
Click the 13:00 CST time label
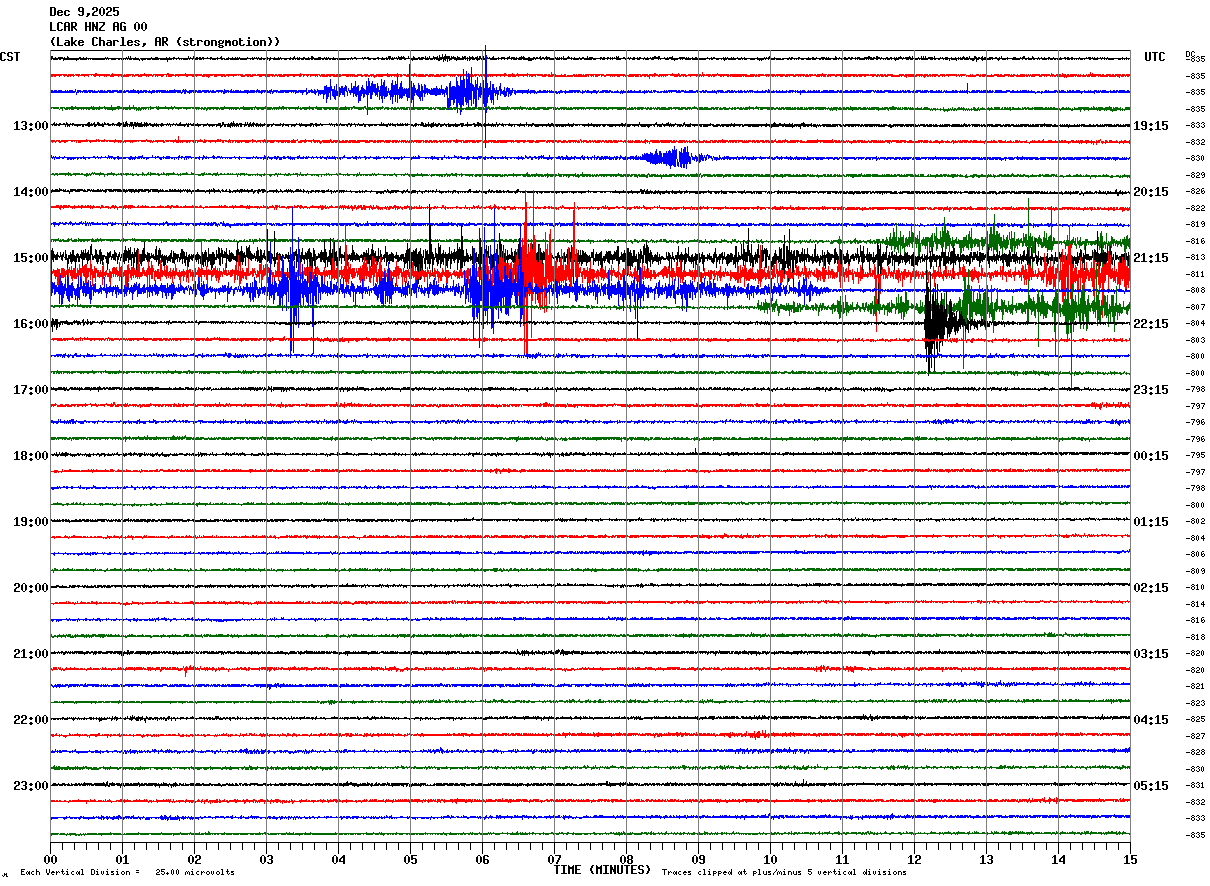[30, 126]
